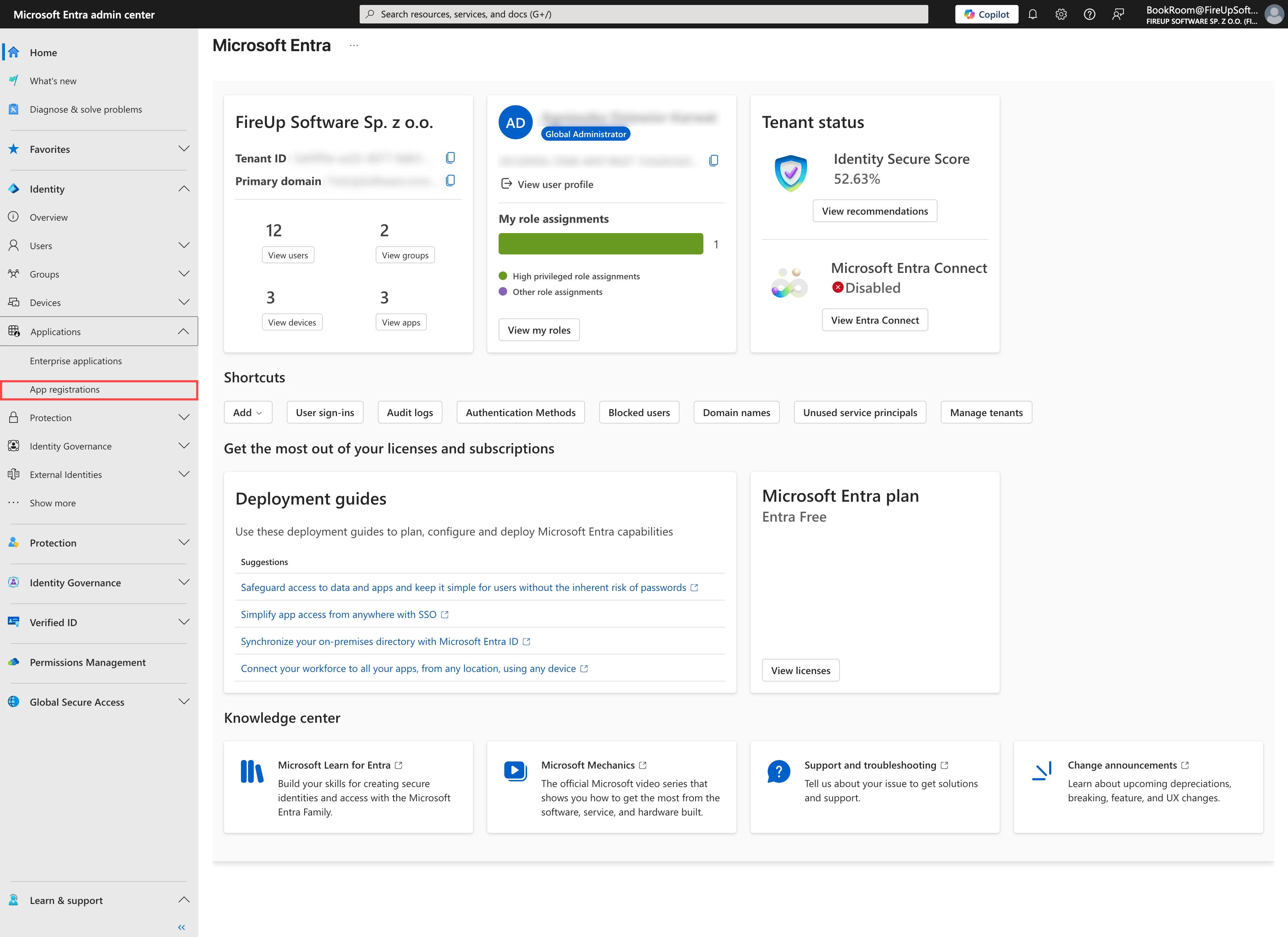1288x937 pixels.
Task: Open the Add shortcuts dropdown
Action: [x=248, y=412]
